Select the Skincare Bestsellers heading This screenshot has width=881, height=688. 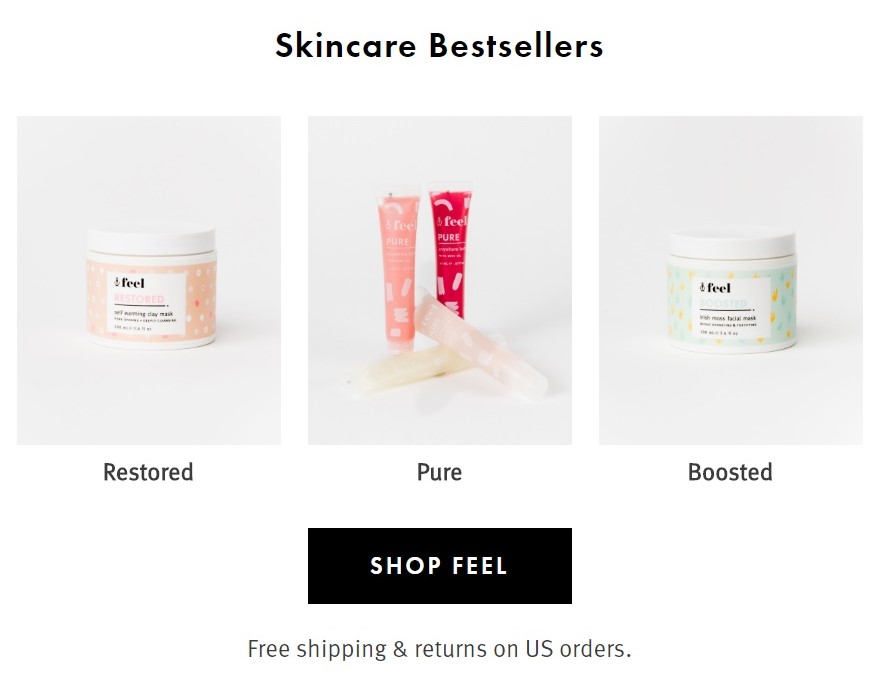coord(439,45)
